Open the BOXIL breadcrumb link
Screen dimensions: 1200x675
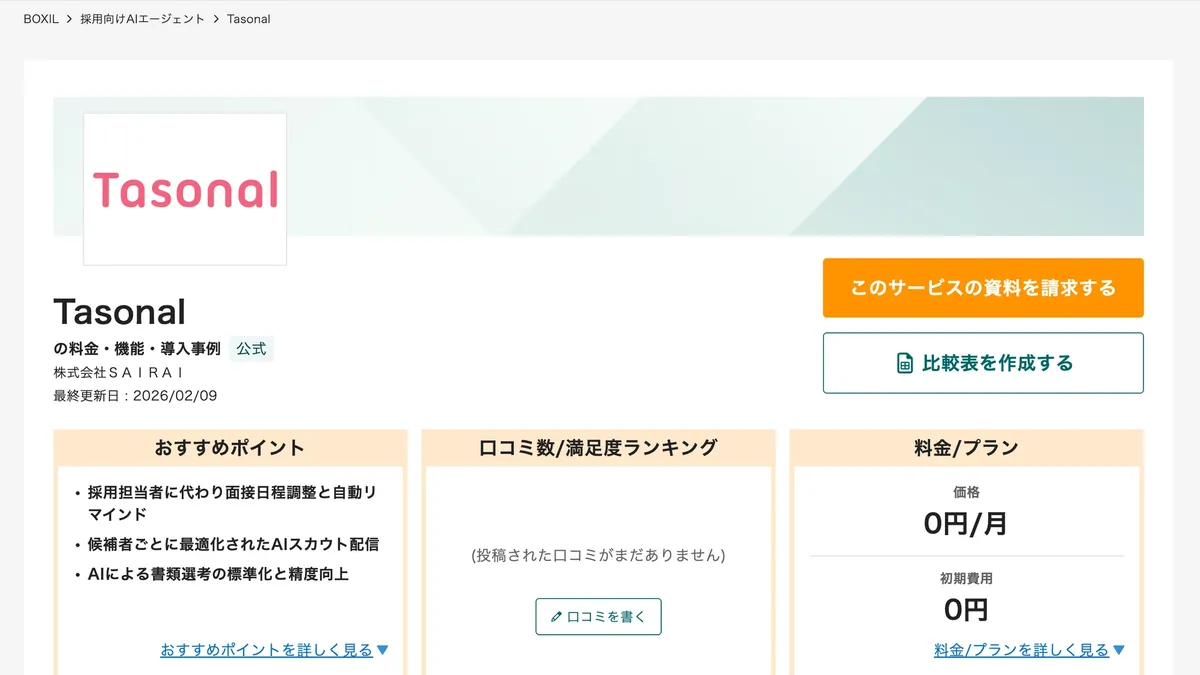click(x=39, y=18)
